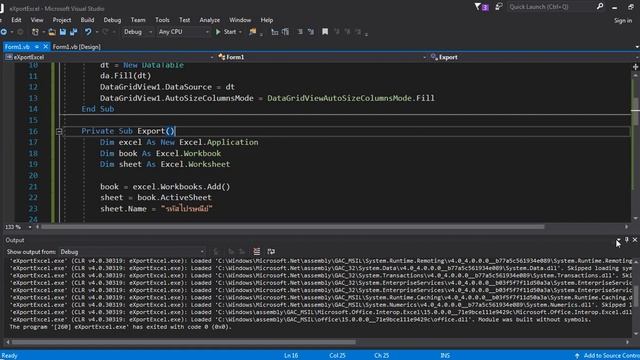The height and width of the screenshot is (360, 640).
Task: Save the current file with Save icon
Action: (63, 32)
